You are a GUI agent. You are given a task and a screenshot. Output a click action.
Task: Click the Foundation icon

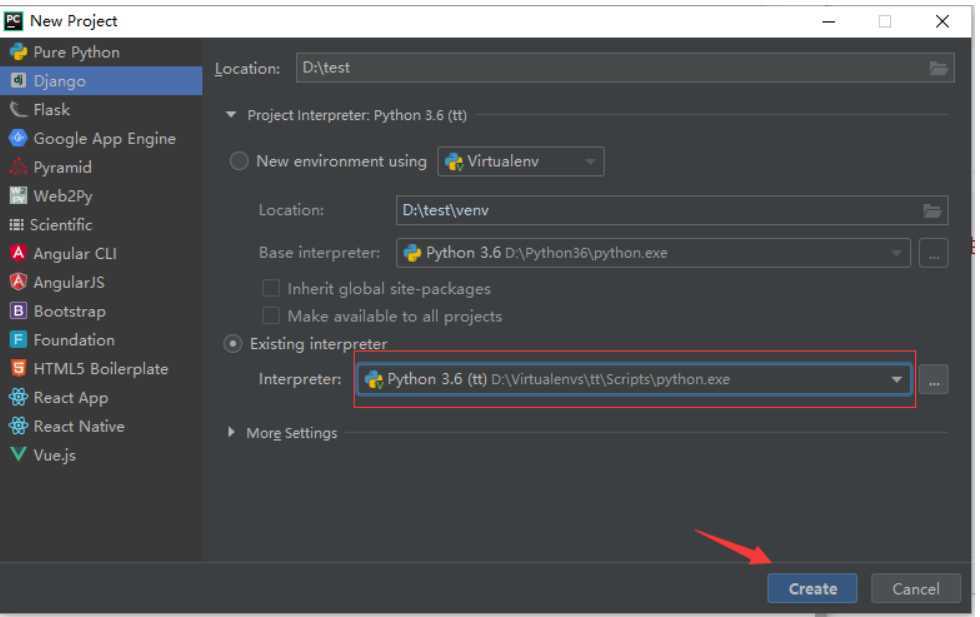[x=18, y=339]
